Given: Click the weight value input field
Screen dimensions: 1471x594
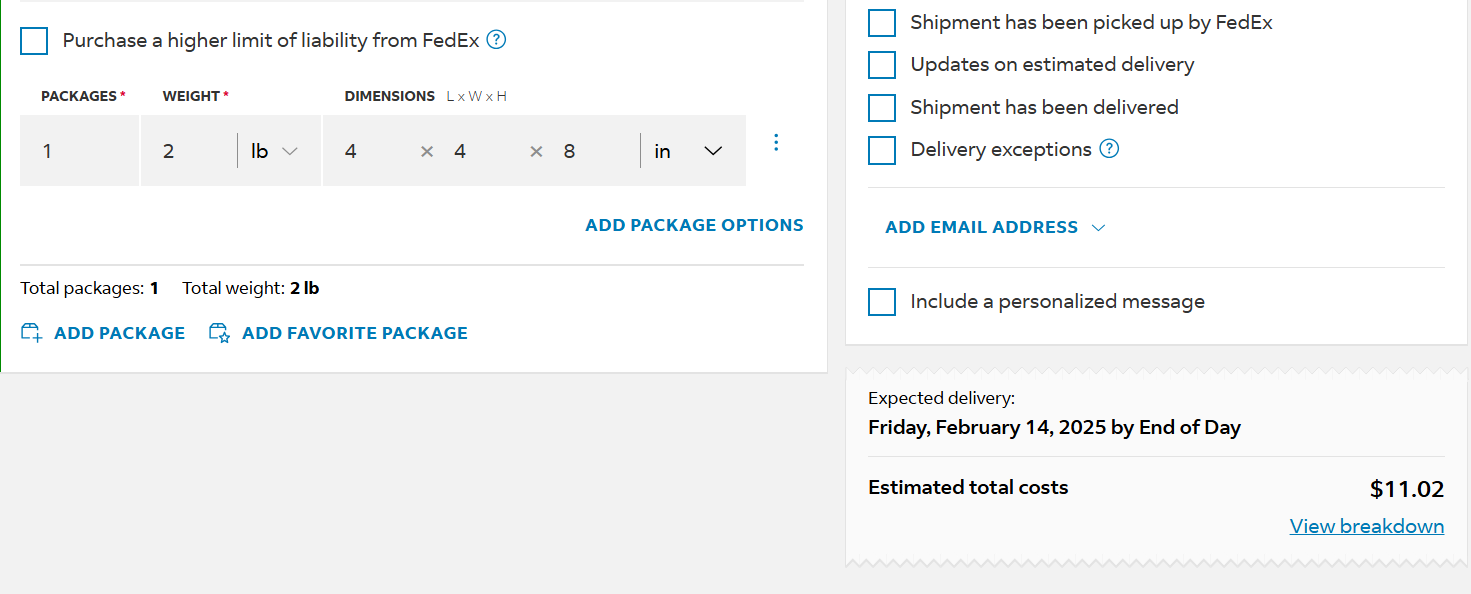Looking at the screenshot, I should pos(188,151).
